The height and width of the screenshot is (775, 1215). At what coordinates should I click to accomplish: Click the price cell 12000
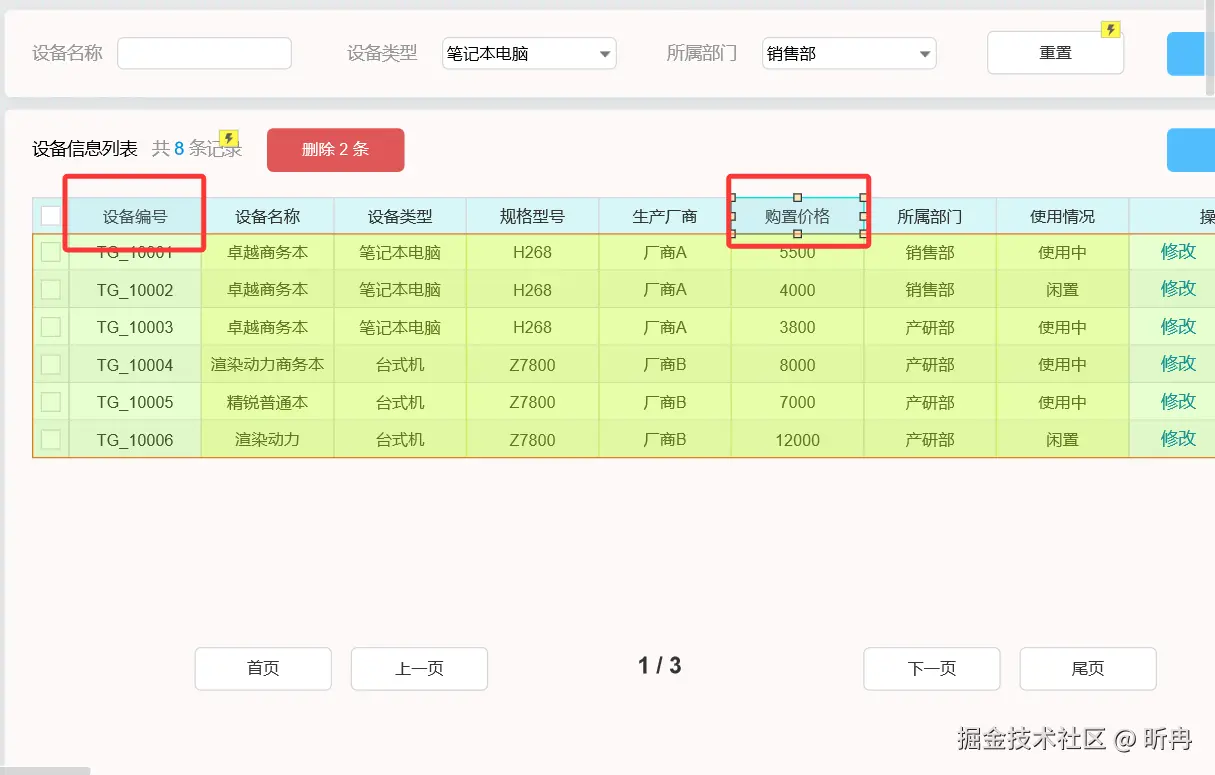[797, 440]
